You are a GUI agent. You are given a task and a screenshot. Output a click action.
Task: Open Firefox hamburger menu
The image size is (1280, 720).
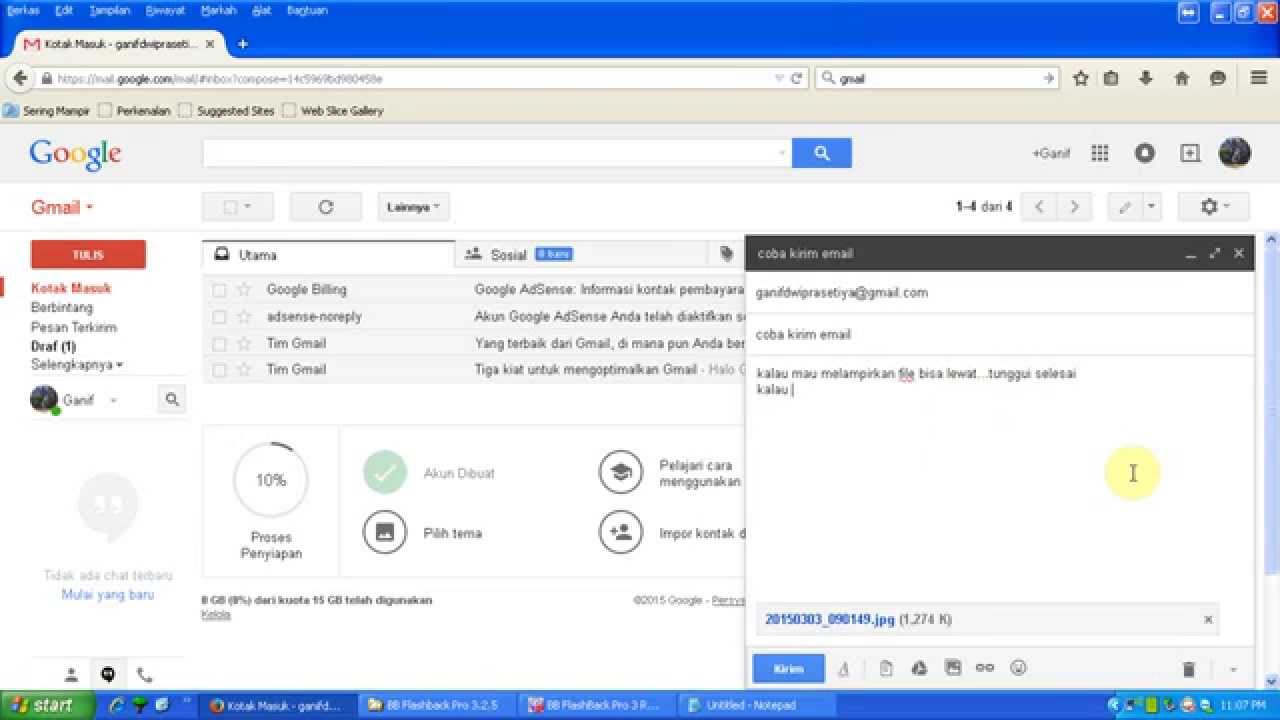click(x=1259, y=78)
